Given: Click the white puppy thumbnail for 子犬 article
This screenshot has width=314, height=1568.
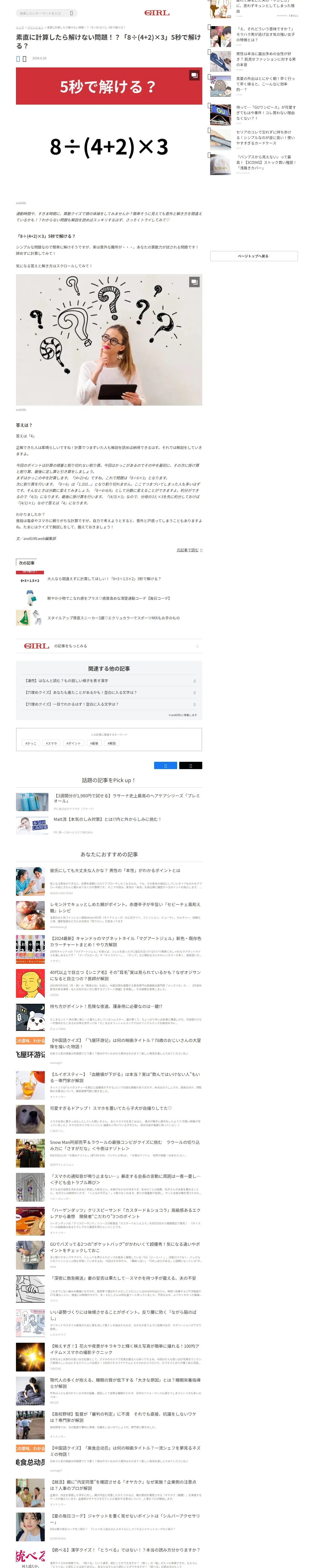Looking at the screenshot, I should 31,1119.
